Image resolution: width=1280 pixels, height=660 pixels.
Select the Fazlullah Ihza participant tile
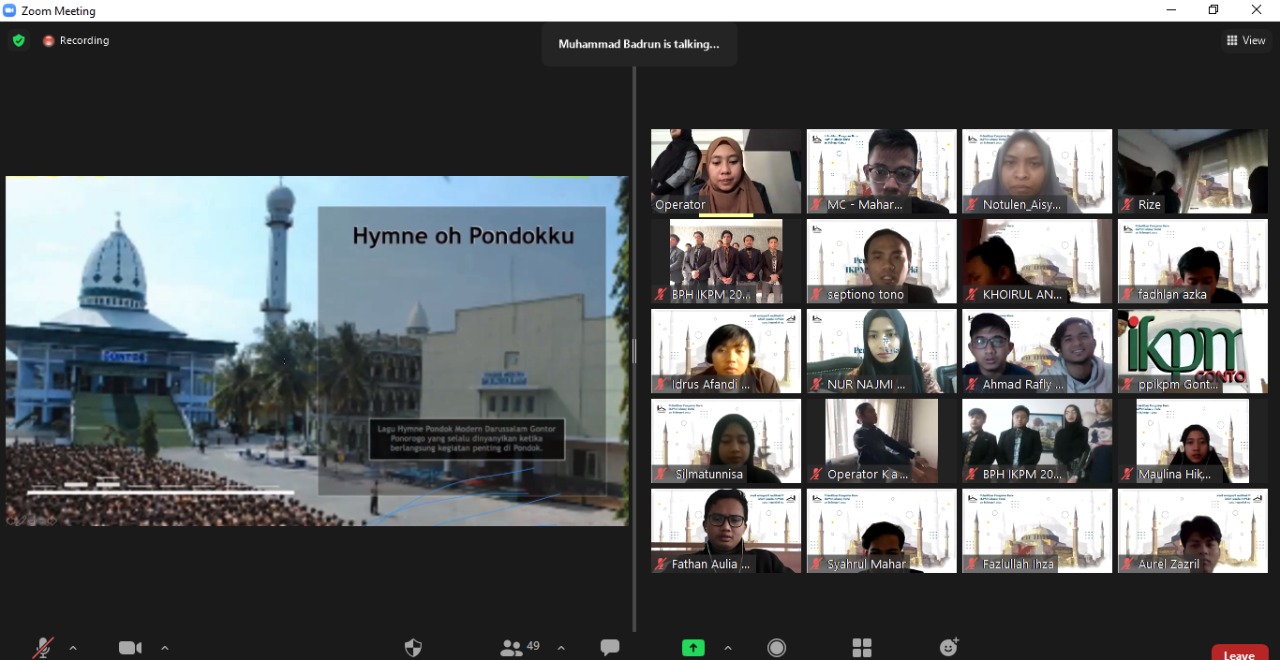(x=1037, y=531)
